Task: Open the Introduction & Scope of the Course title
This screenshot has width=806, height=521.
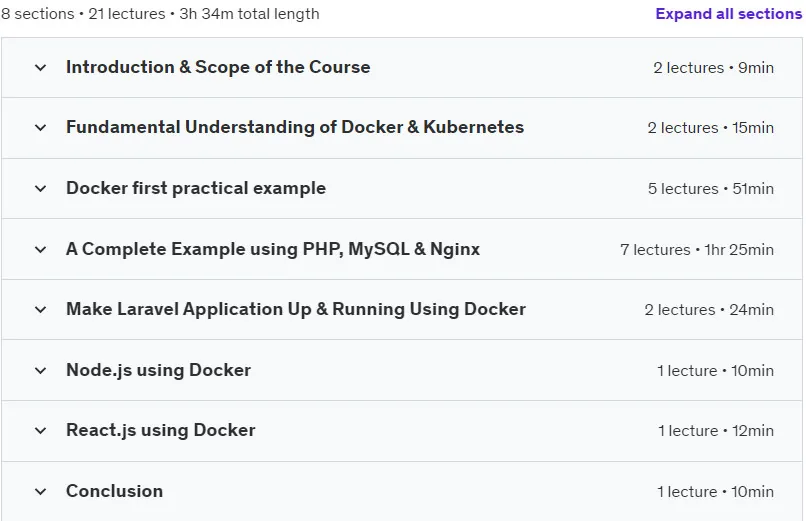Action: tap(218, 67)
